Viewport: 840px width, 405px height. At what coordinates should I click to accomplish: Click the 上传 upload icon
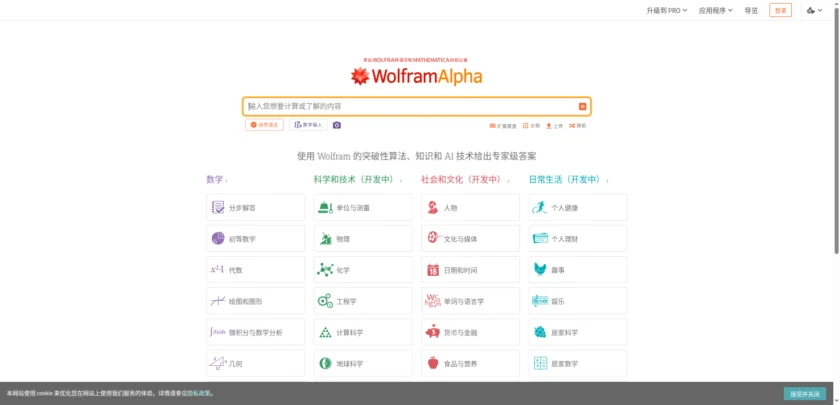tap(554, 126)
